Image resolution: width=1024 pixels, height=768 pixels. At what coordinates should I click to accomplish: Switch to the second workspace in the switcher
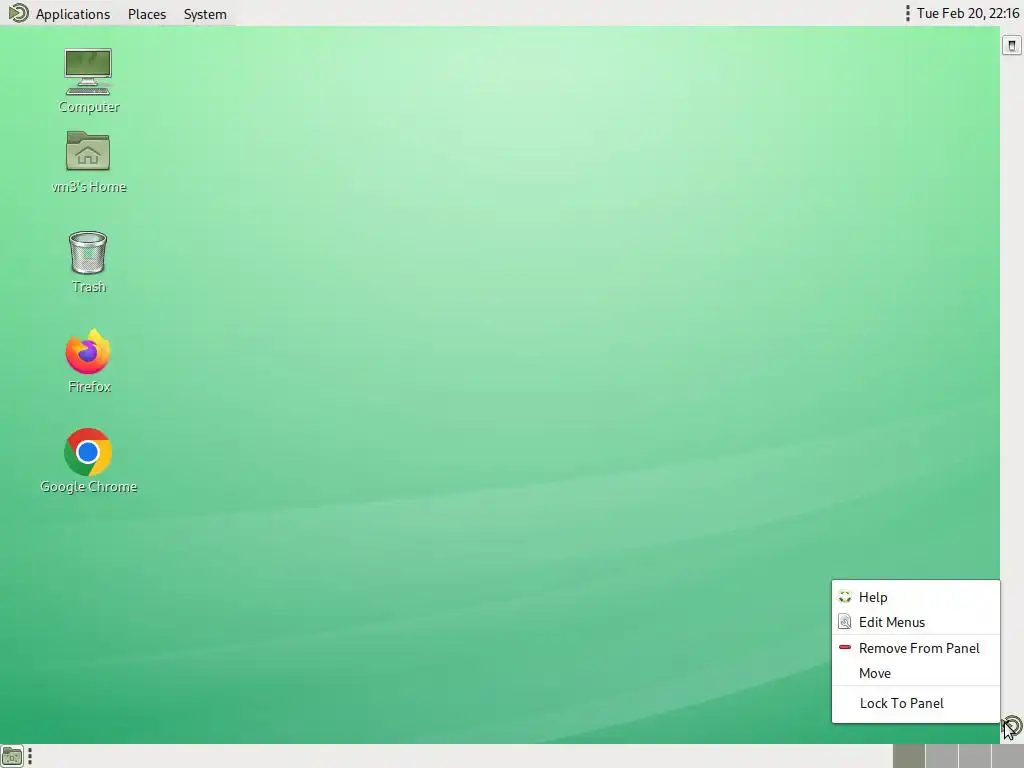click(942, 756)
